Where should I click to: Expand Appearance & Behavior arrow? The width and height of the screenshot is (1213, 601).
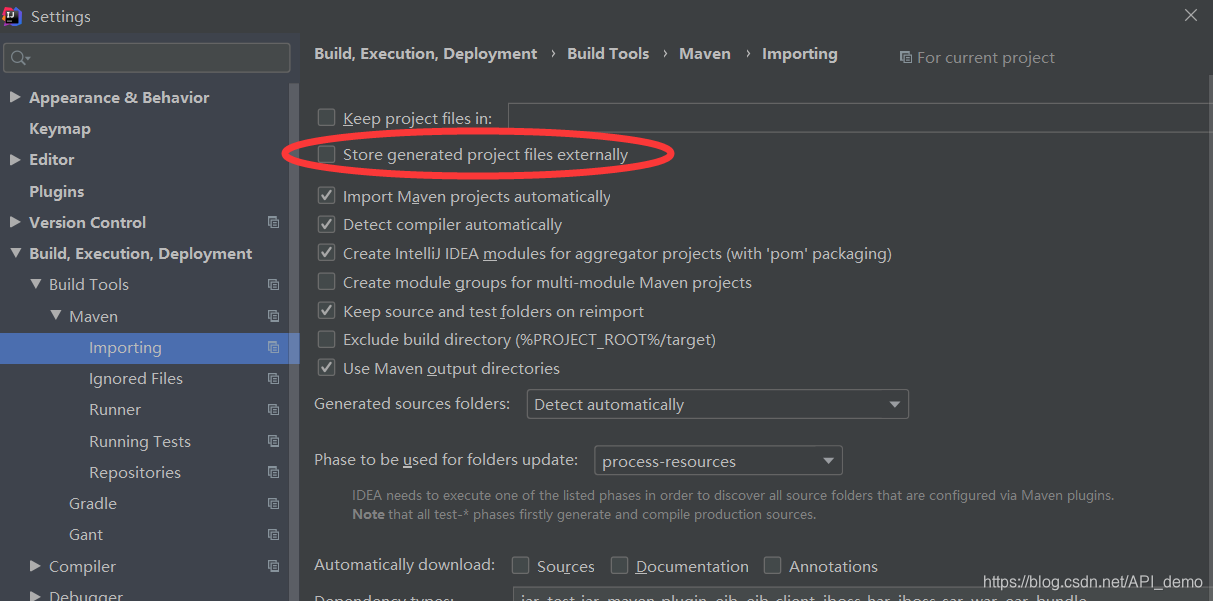[x=14, y=97]
